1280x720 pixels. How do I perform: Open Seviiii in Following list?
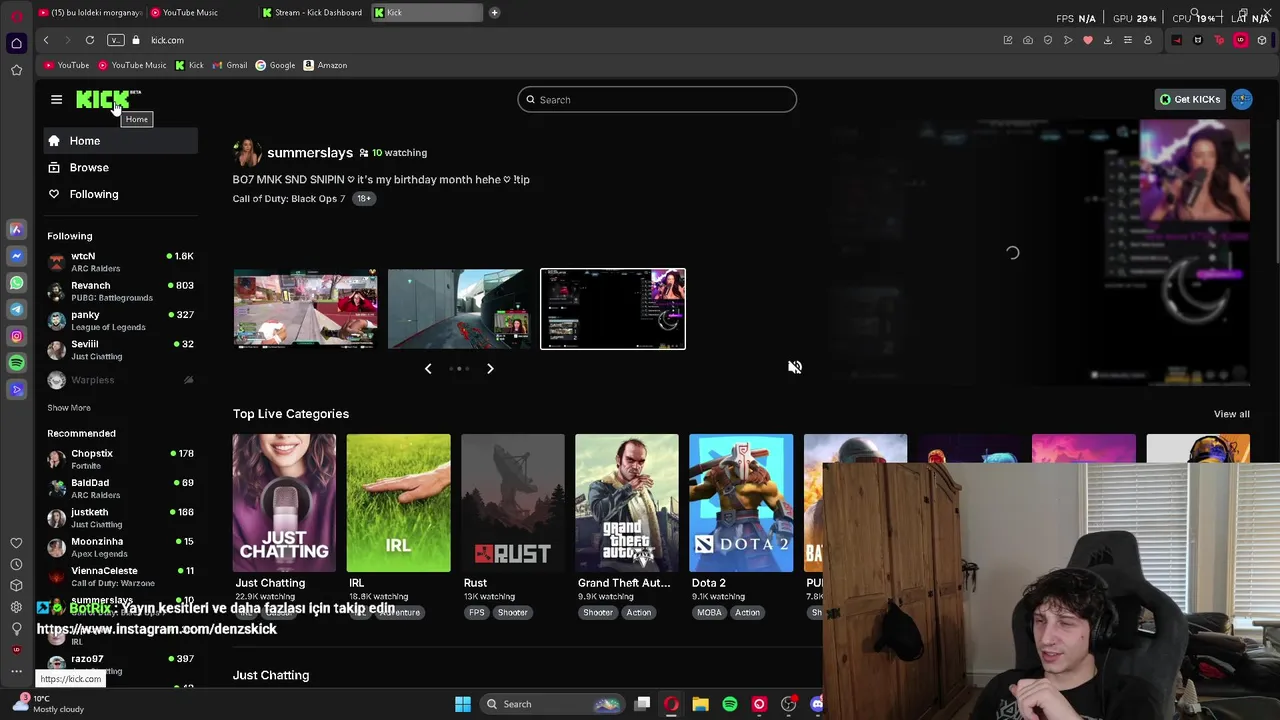[x=121, y=350]
